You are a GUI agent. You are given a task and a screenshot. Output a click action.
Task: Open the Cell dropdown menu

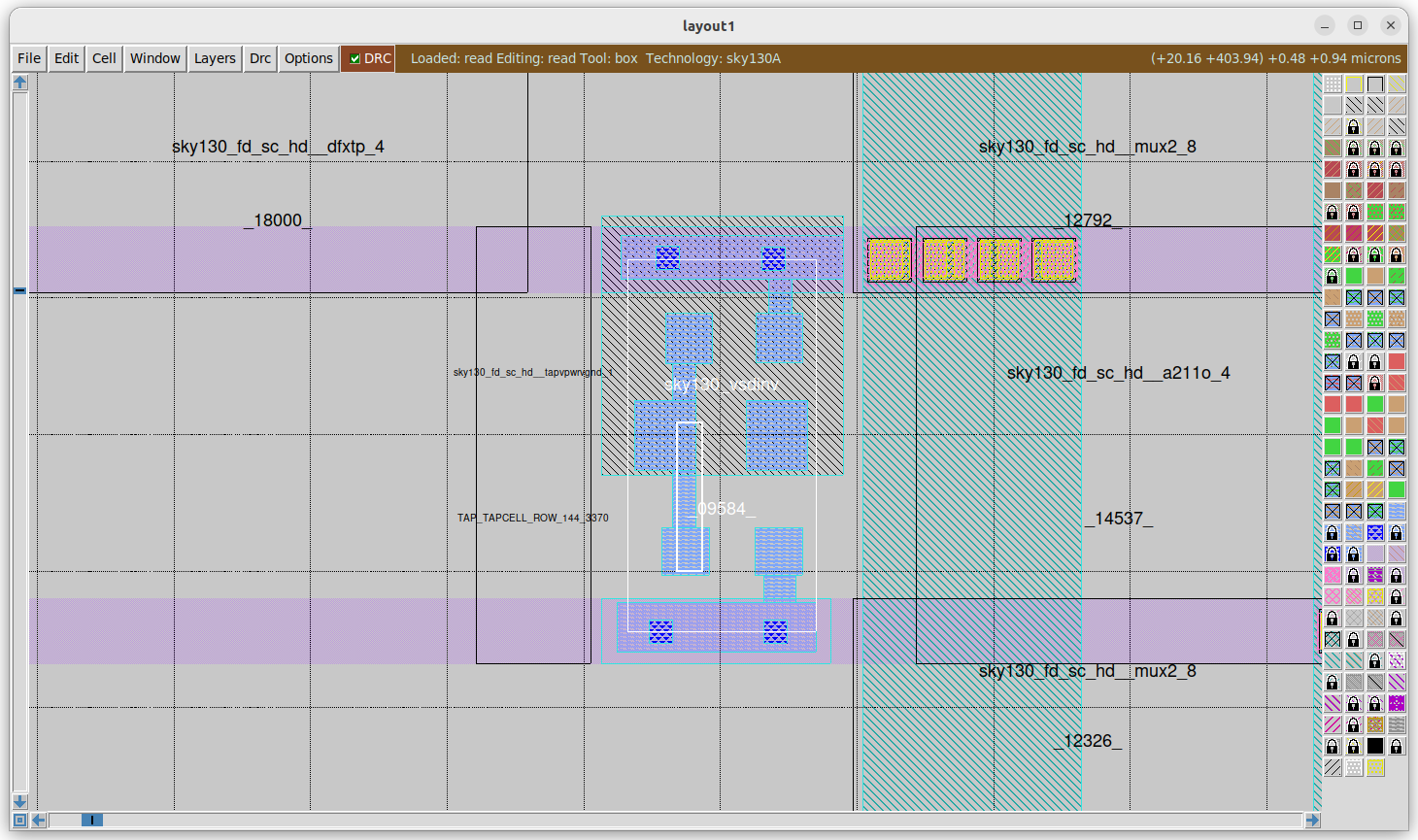coord(104,58)
